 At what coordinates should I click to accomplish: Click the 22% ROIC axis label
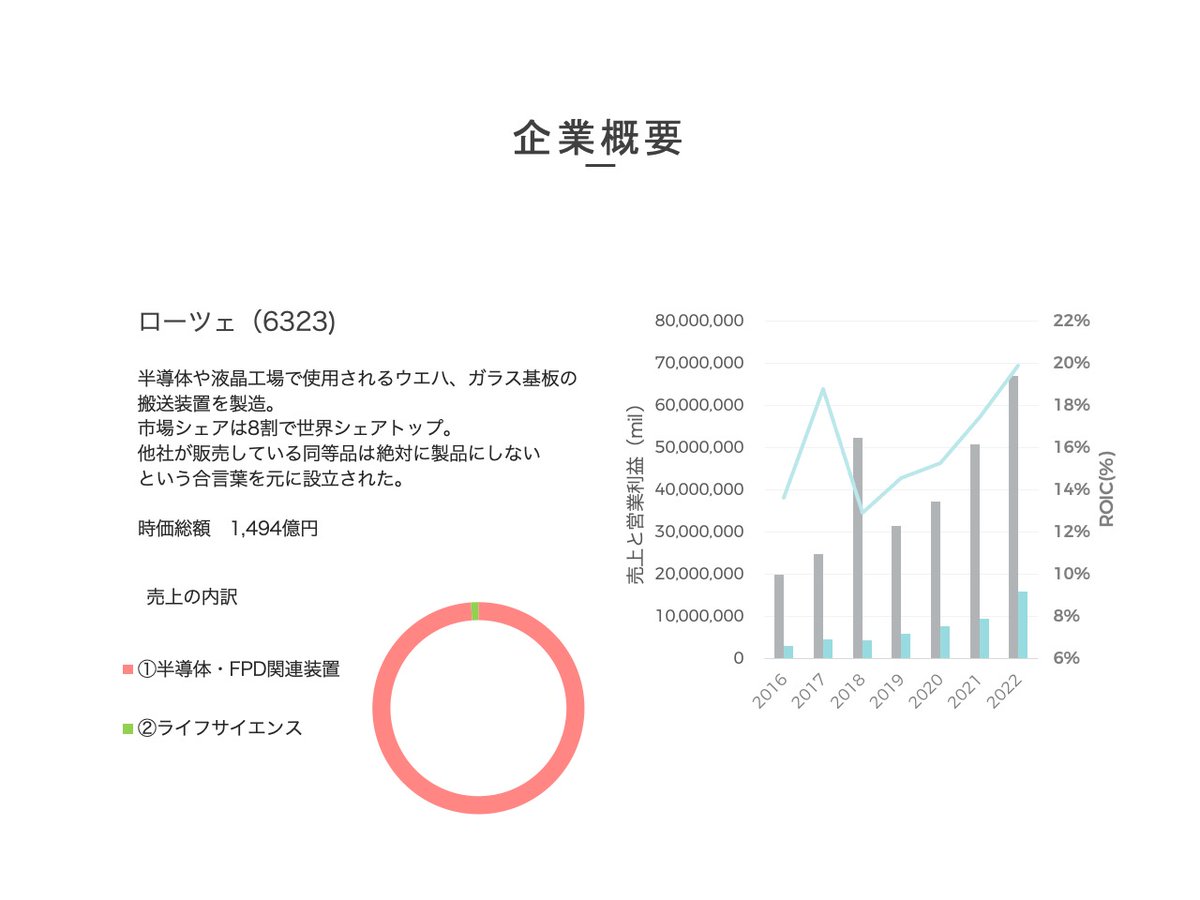[x=1071, y=321]
